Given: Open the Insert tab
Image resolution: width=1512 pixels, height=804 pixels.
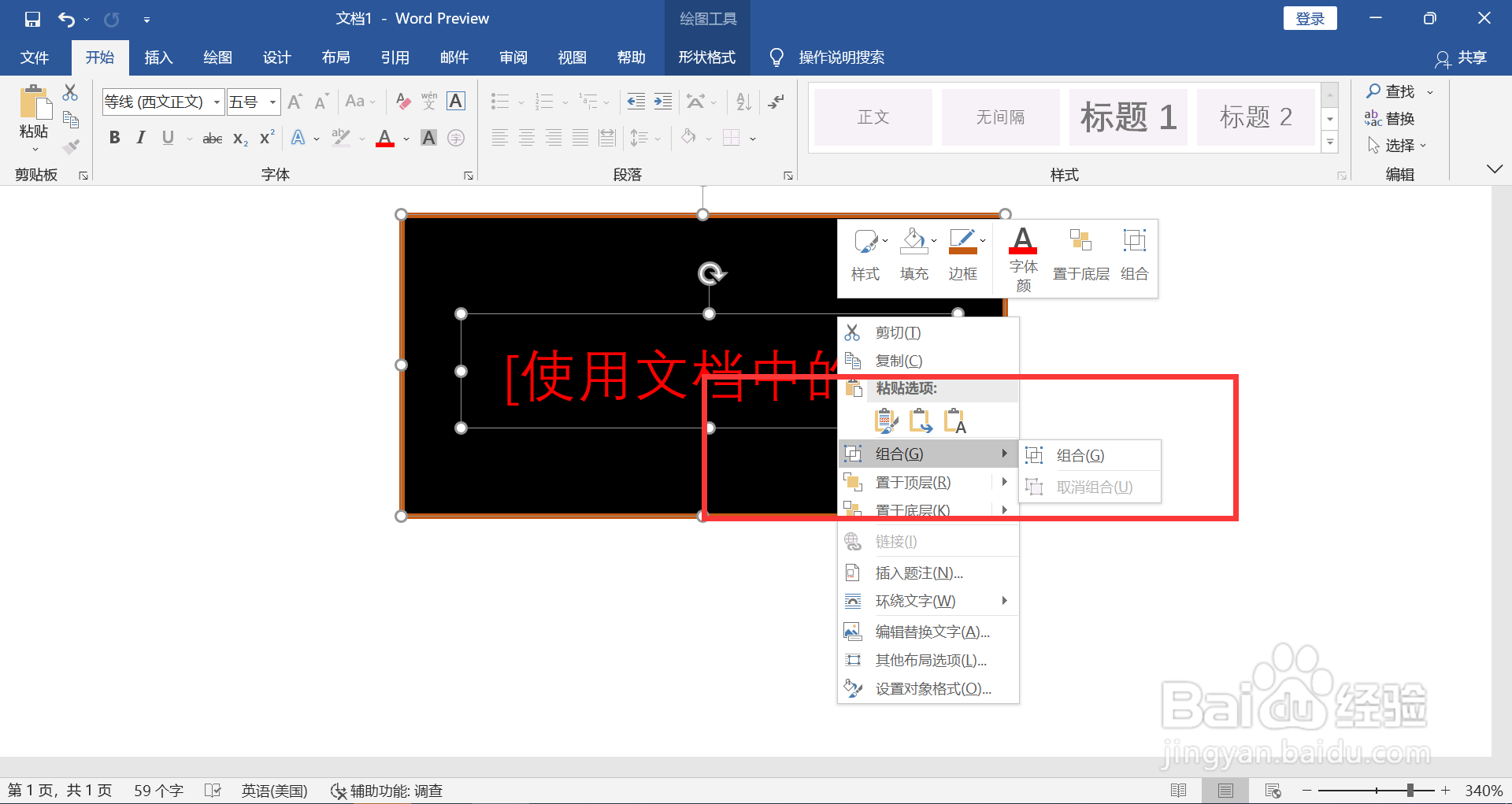Looking at the screenshot, I should pyautogui.click(x=158, y=57).
